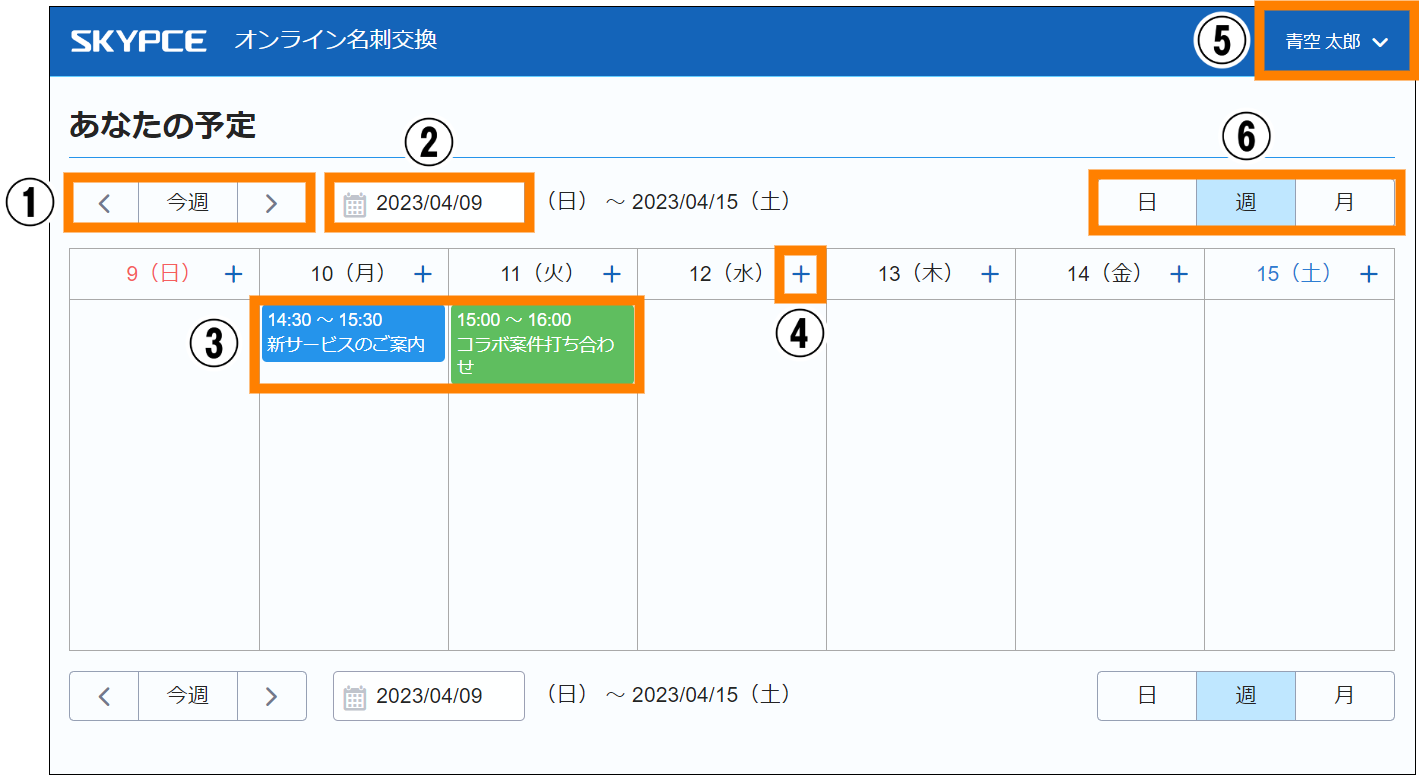Viewport: 1419px width, 775px height.
Task: Click the bottom 今週 button
Action: click(187, 695)
